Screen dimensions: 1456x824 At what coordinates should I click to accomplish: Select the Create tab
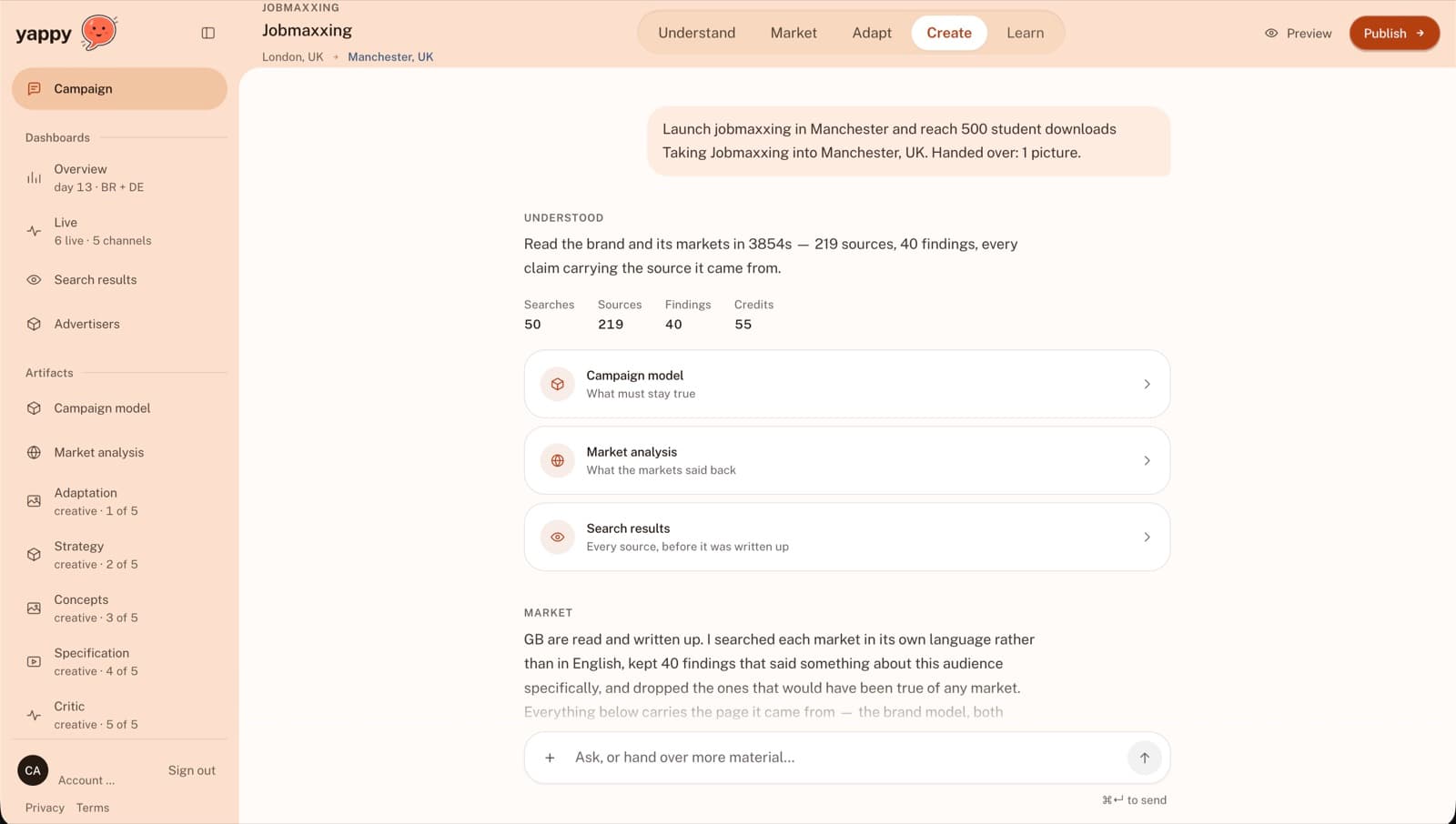(x=949, y=33)
